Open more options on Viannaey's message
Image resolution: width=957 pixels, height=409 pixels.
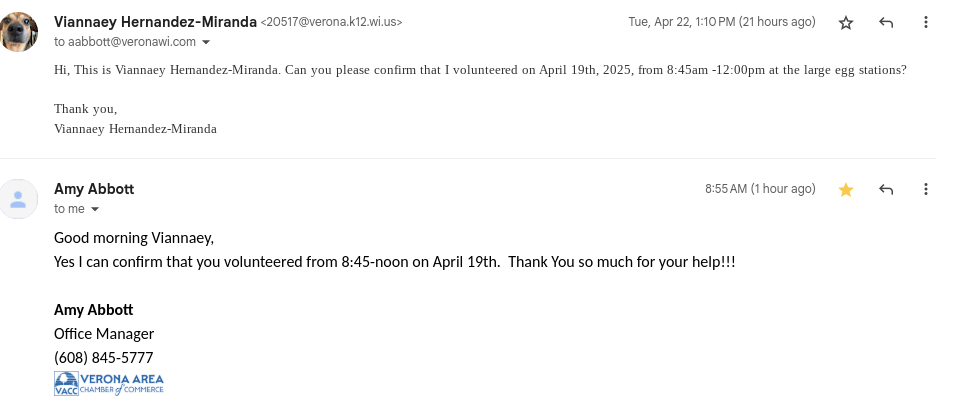[x=926, y=22]
